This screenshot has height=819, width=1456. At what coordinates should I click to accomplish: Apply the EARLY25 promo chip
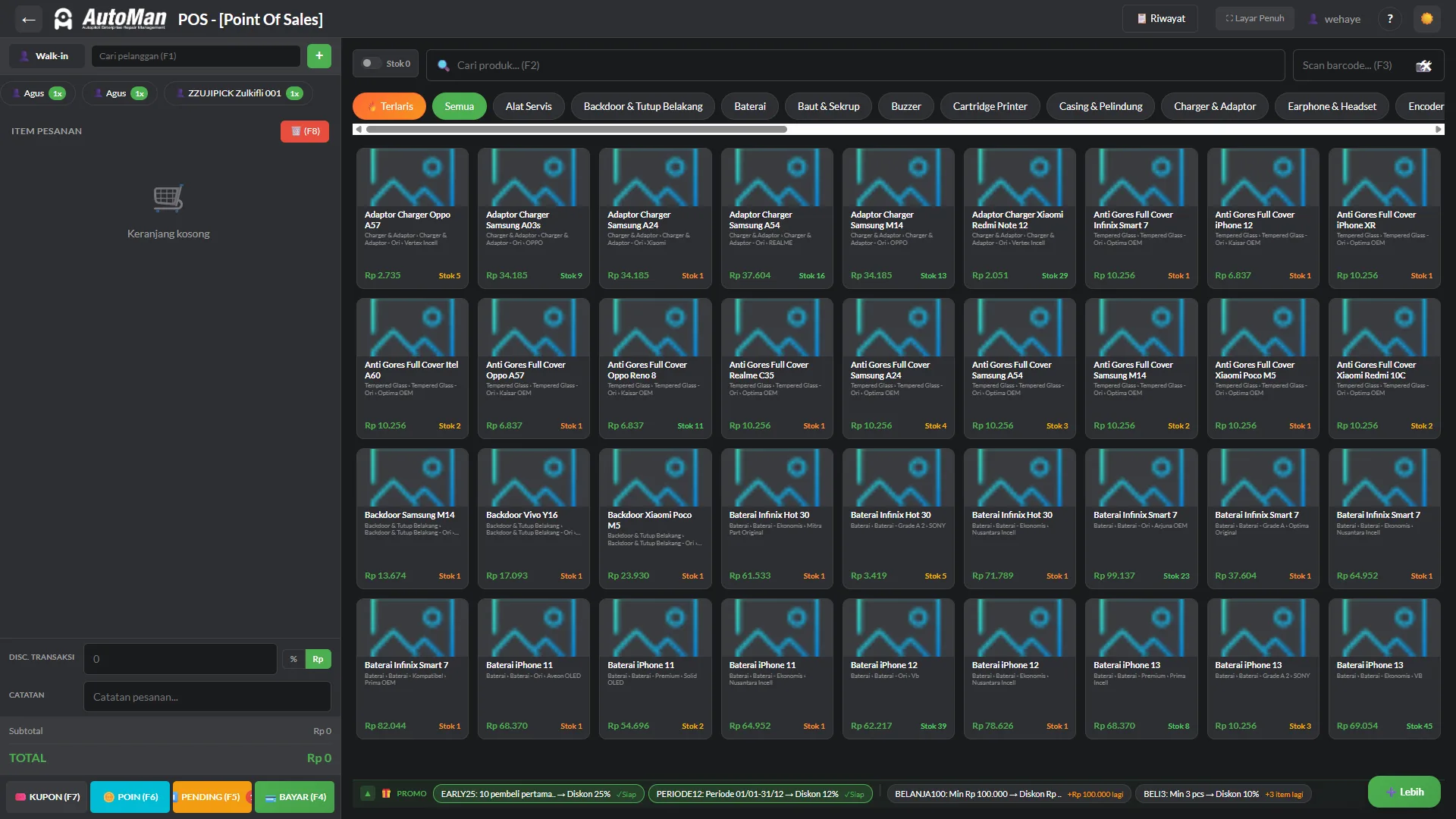[538, 794]
